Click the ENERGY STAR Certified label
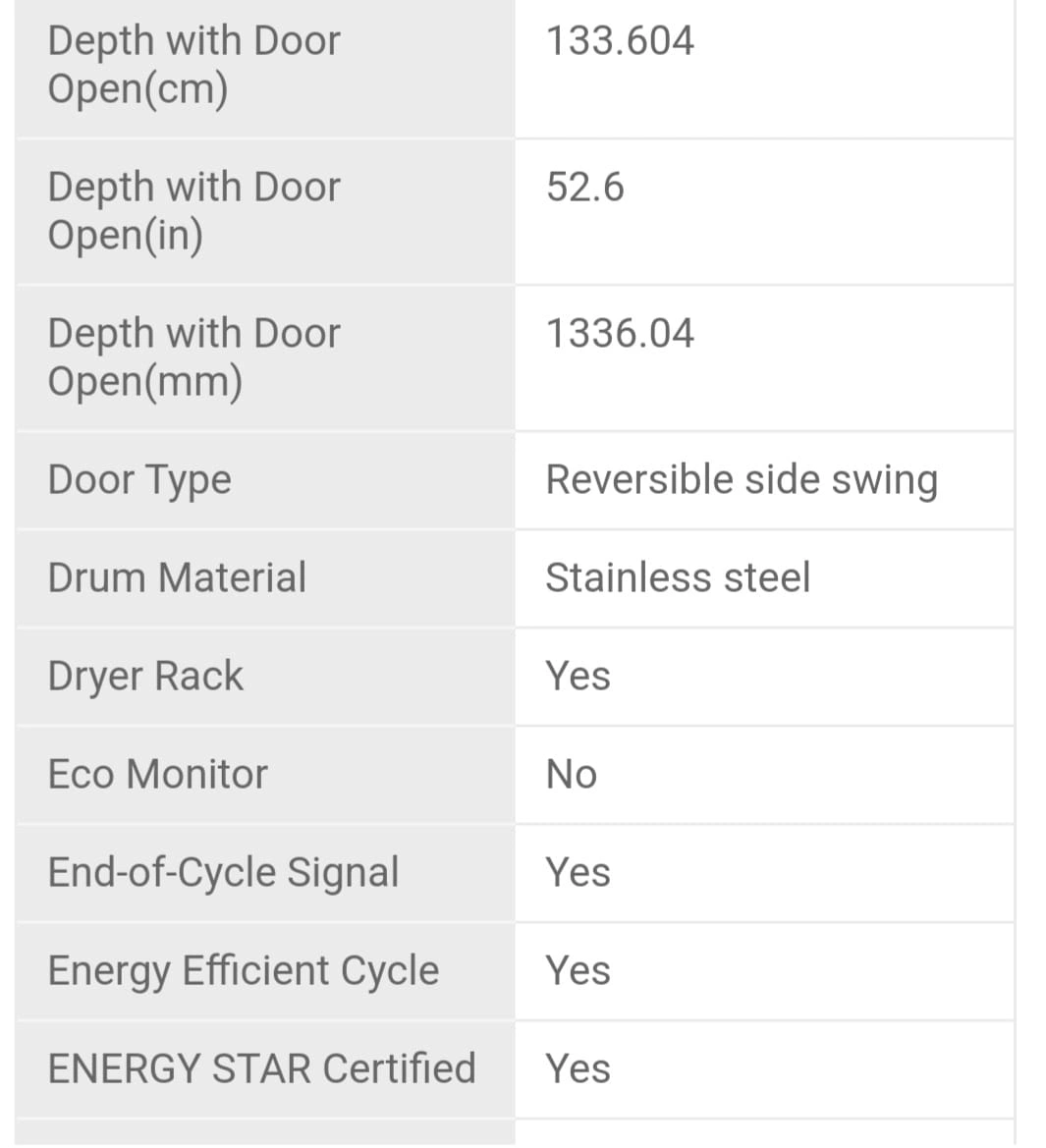 (261, 1068)
